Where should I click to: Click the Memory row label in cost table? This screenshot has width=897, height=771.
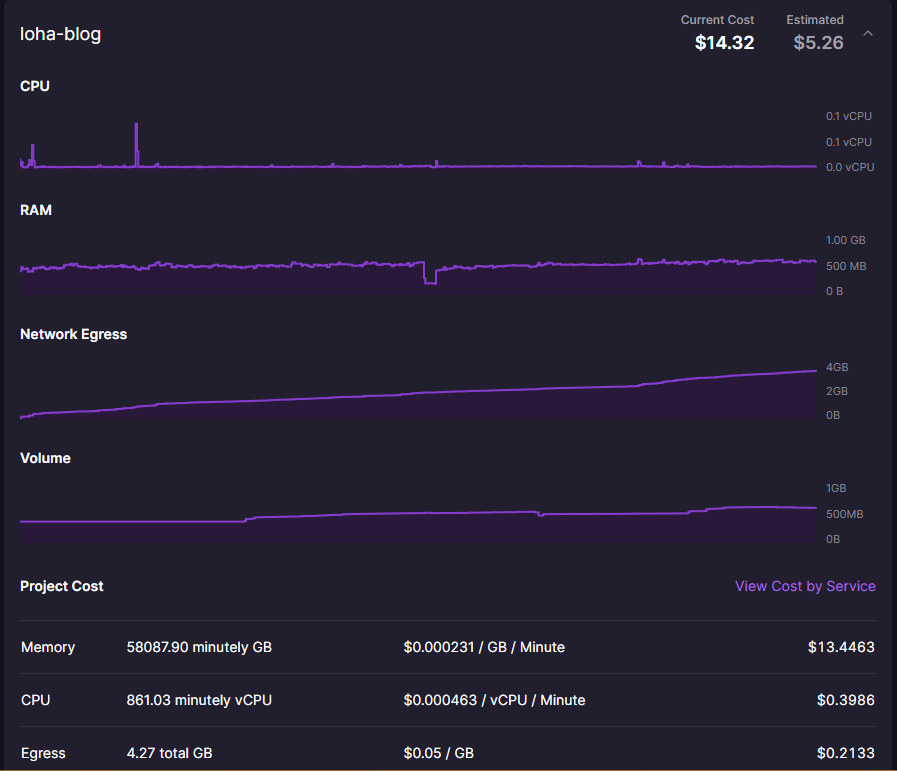pos(48,647)
